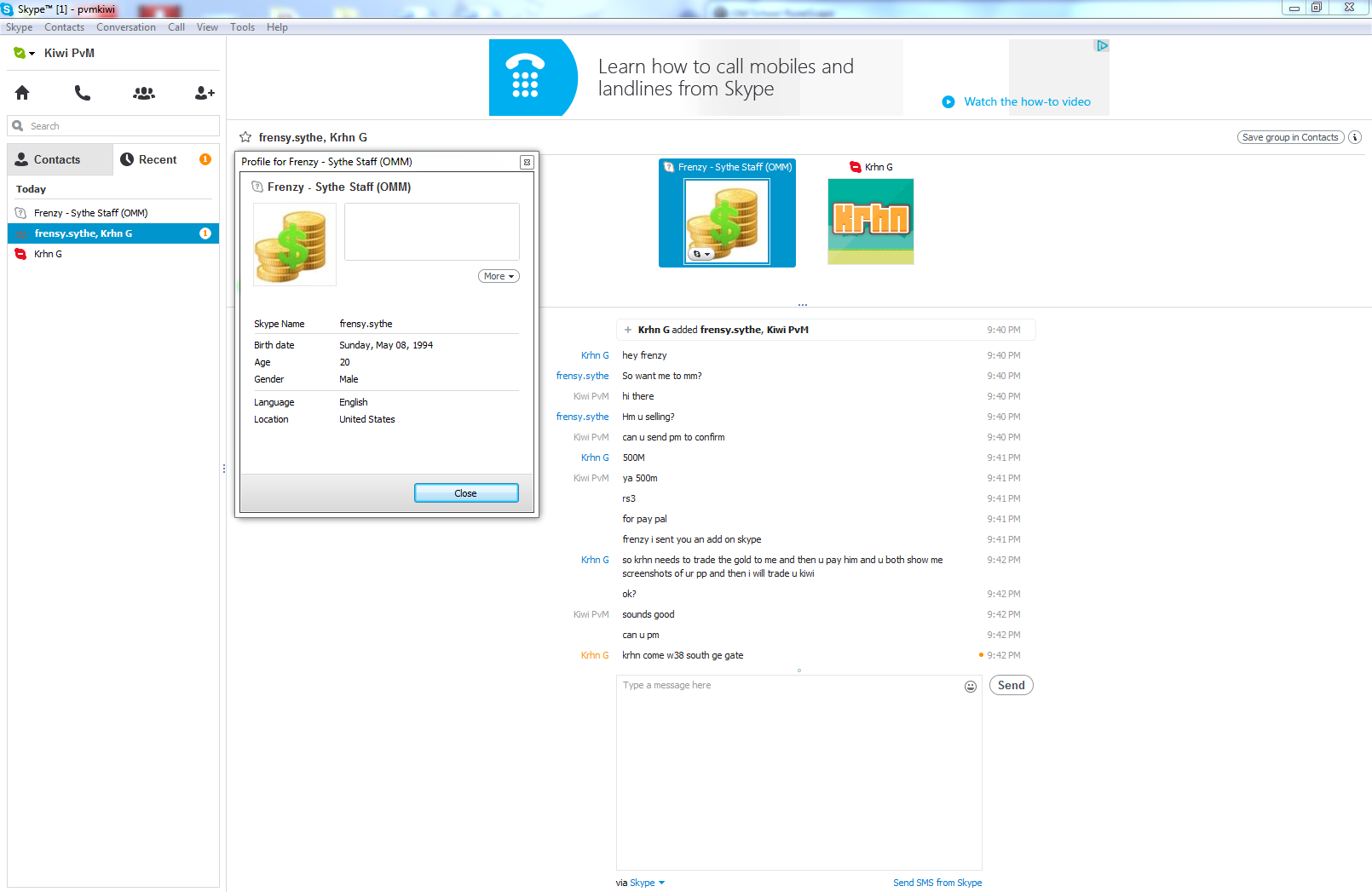
Task: Click the ad choices icon
Action: pos(1102,46)
